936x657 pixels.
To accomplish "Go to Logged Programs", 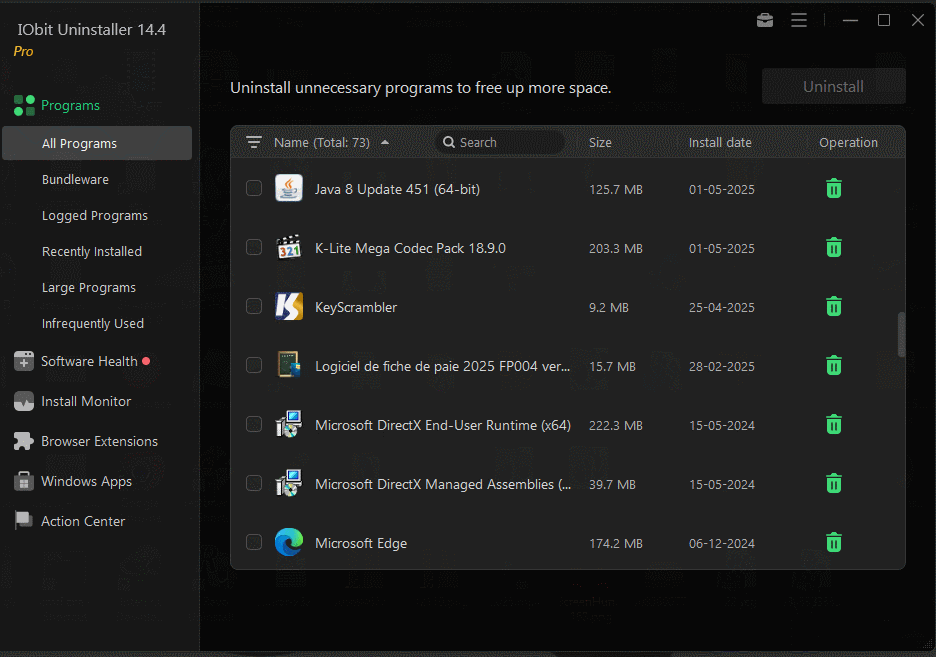I will coord(95,215).
